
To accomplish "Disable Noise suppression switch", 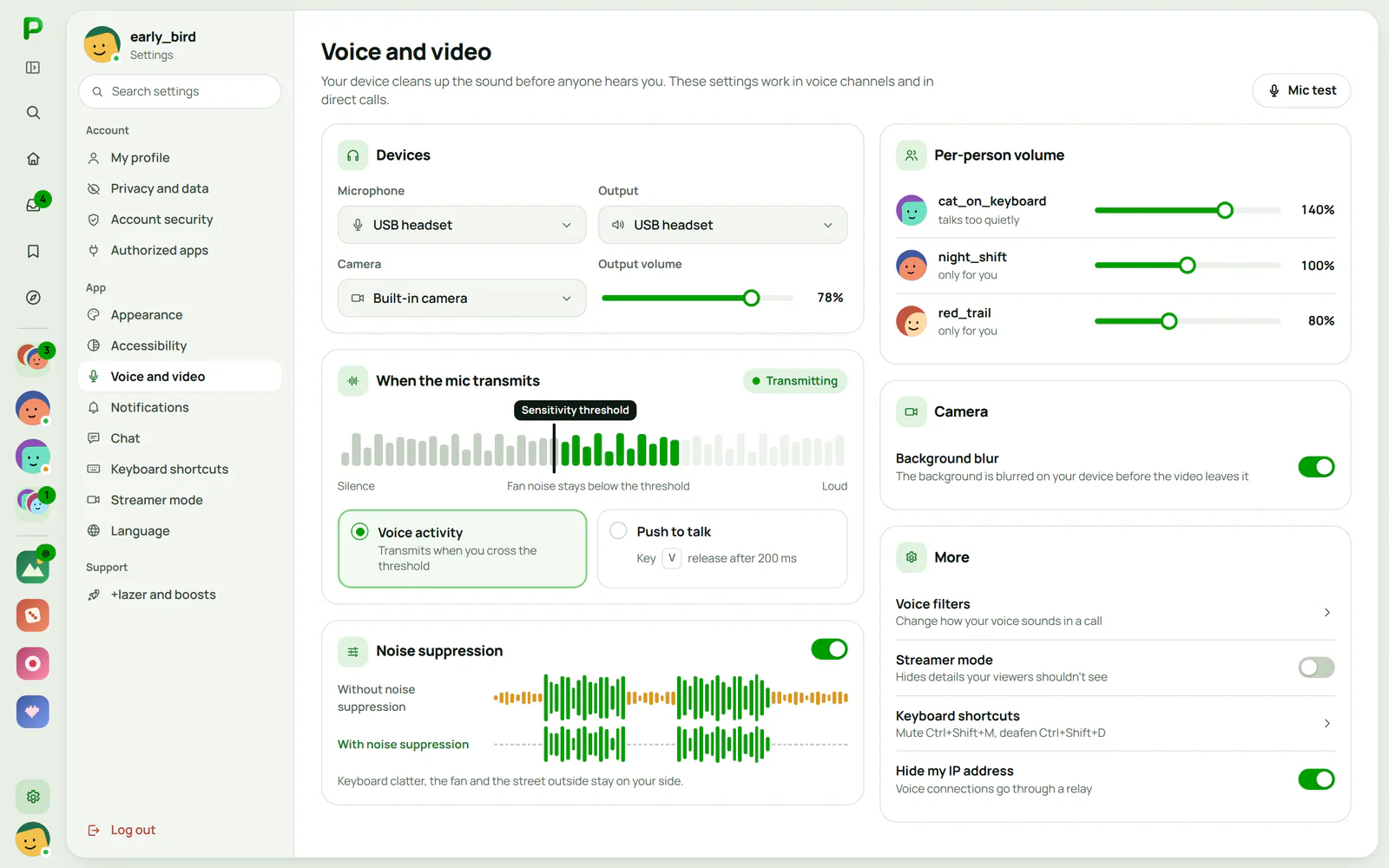I will point(829,649).
